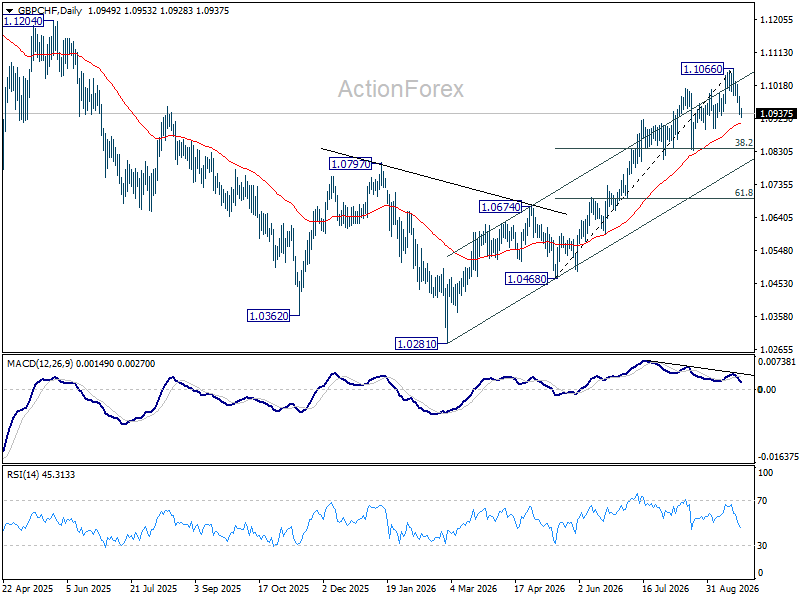Click the 1.07970 price label
Image resolution: width=800 pixels, height=600 pixels.
click(350, 164)
